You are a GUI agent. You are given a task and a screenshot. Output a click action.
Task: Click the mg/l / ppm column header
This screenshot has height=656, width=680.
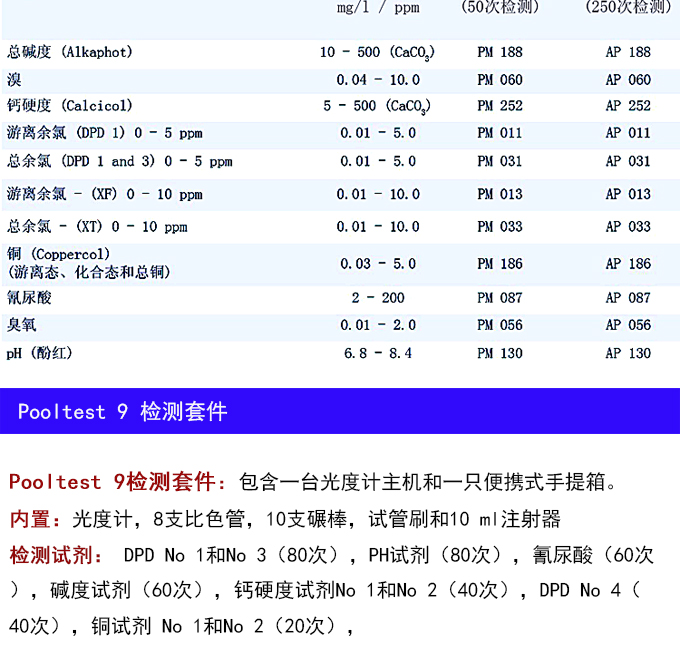point(378,8)
